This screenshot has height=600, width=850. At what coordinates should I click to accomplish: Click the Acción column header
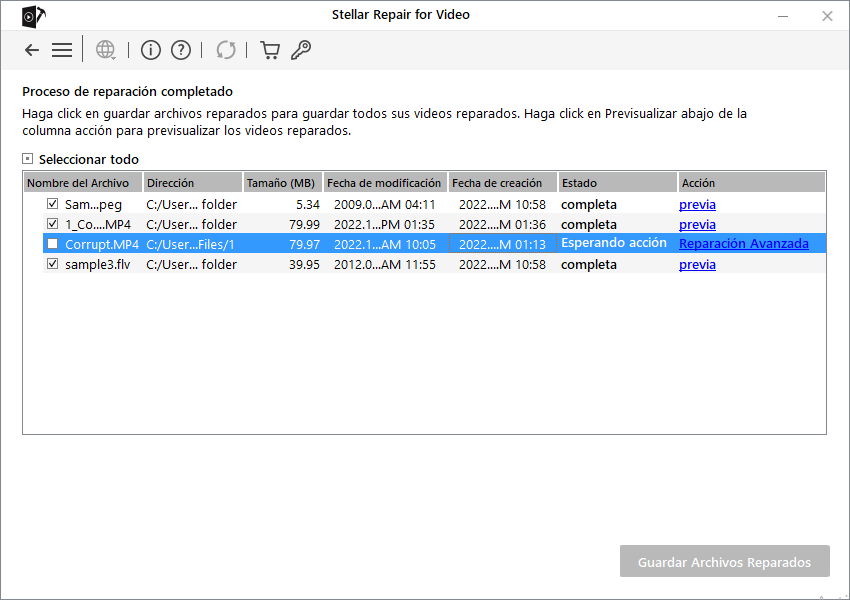[x=751, y=183]
